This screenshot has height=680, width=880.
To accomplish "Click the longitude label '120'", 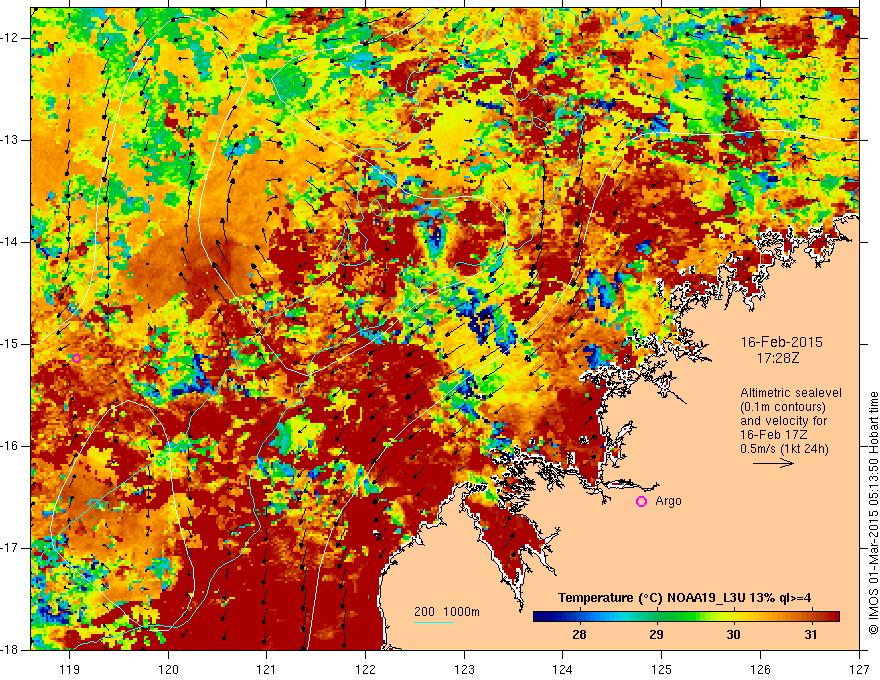I will (168, 669).
